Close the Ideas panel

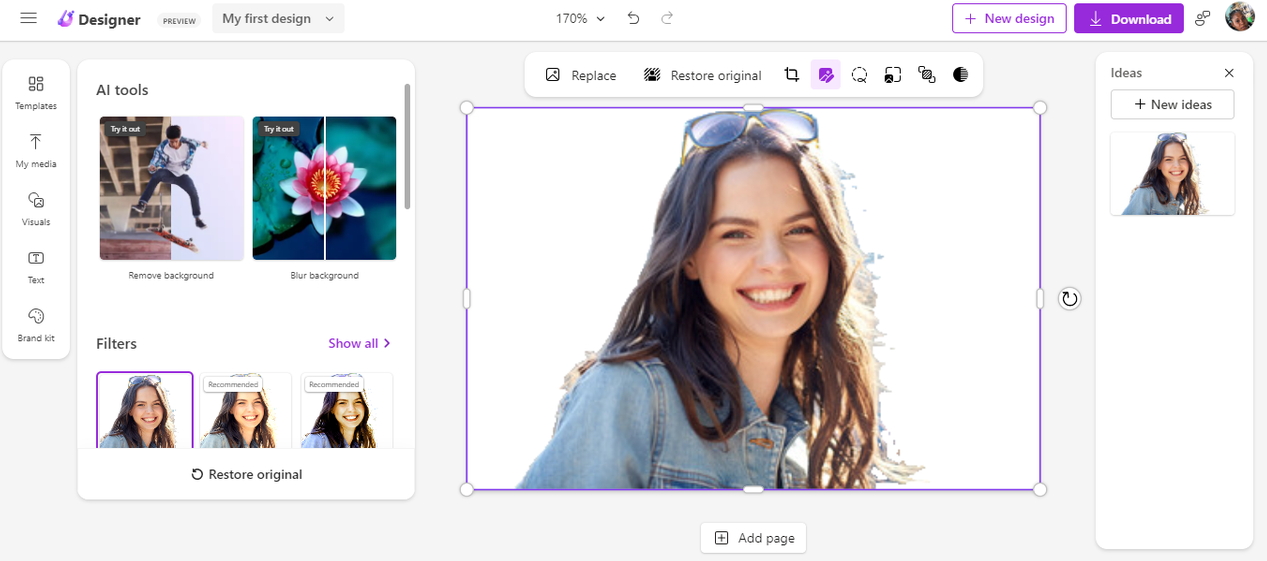pos(1229,73)
